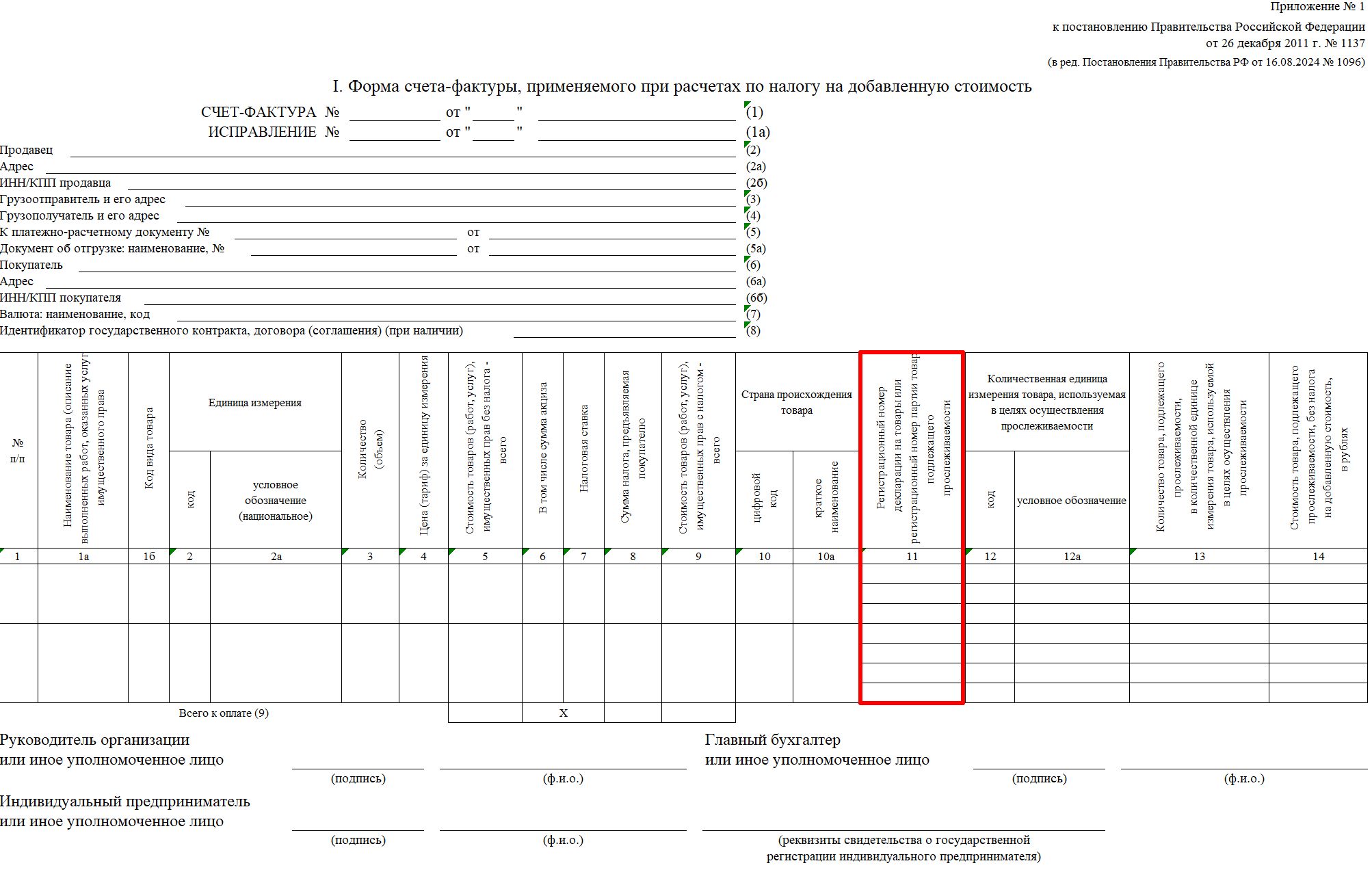The image size is (1372, 872).
Task: Click the ИСПРАВЛЕНИЕ number blank field
Action: click(394, 133)
